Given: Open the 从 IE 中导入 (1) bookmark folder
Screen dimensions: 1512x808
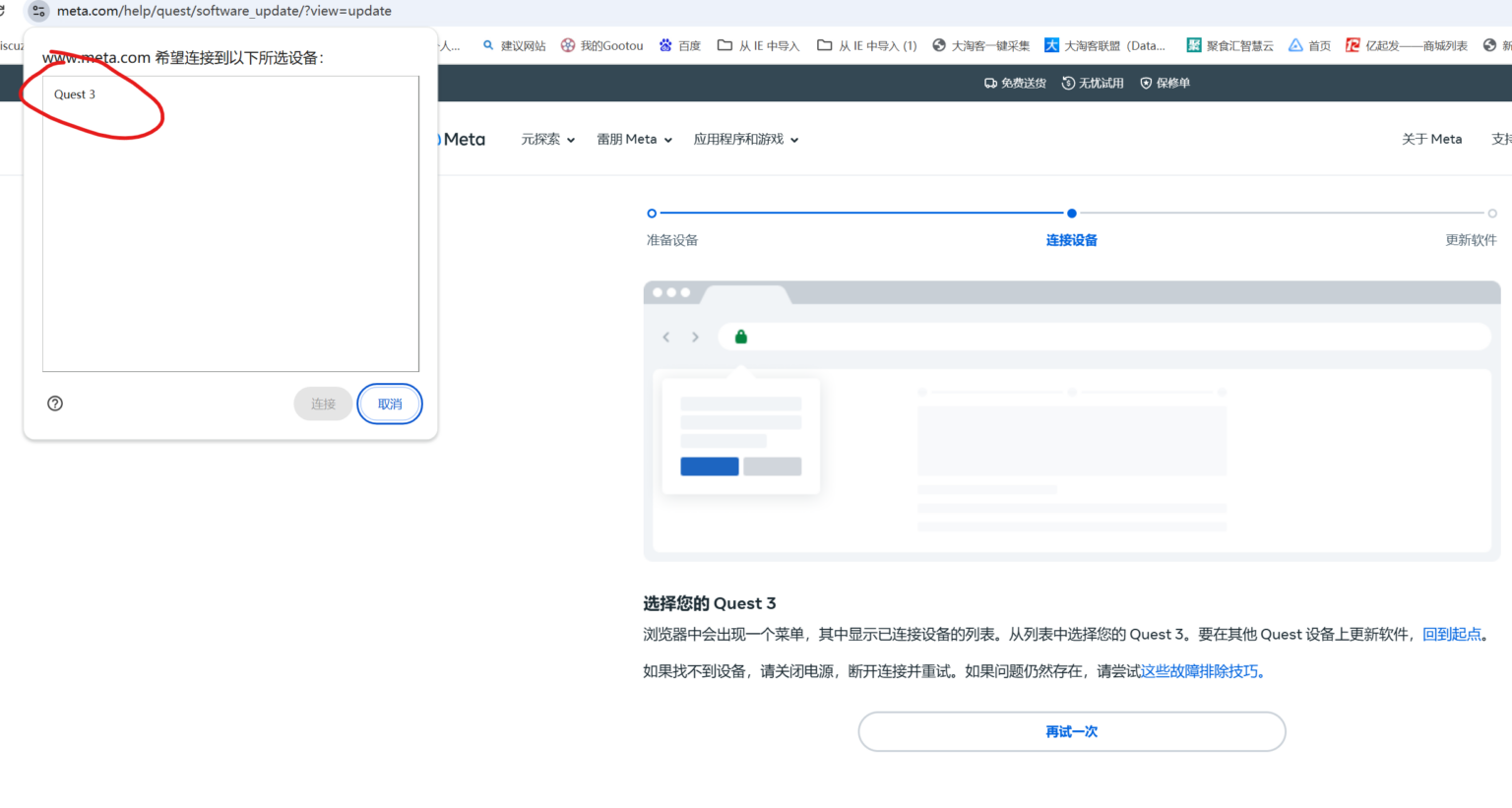Looking at the screenshot, I should tap(867, 45).
